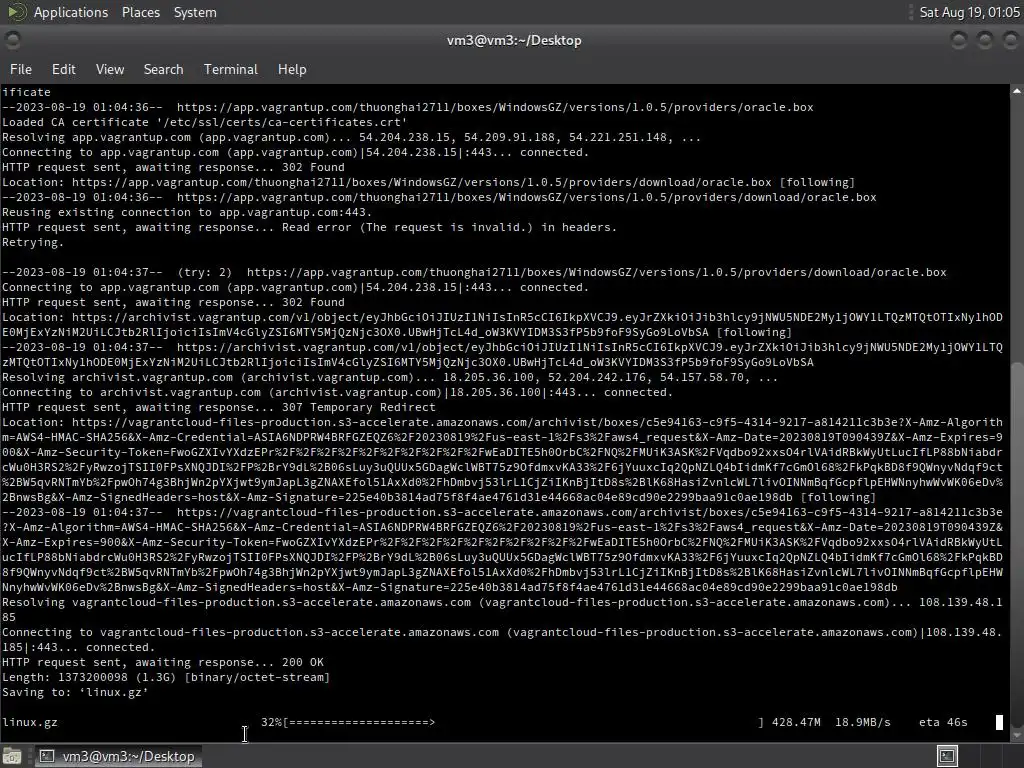1024x768 pixels.
Task: Click the 'eta 46s' text
Action: click(943, 722)
